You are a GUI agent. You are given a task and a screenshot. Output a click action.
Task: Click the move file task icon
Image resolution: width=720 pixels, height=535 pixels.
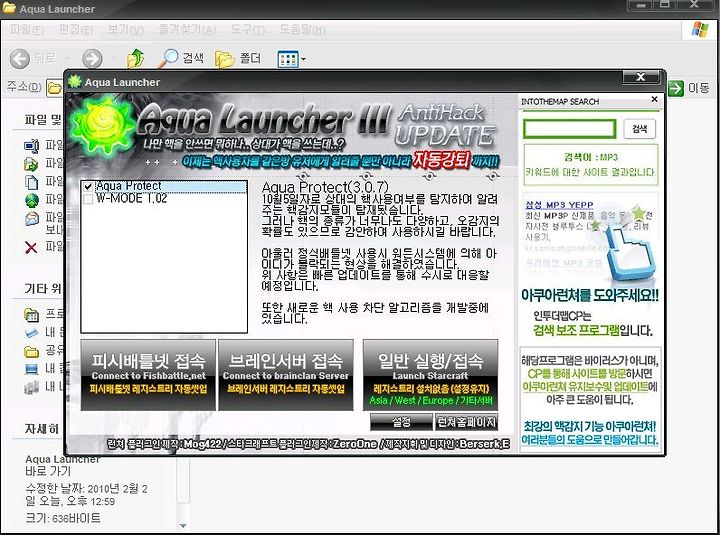click(x=31, y=164)
